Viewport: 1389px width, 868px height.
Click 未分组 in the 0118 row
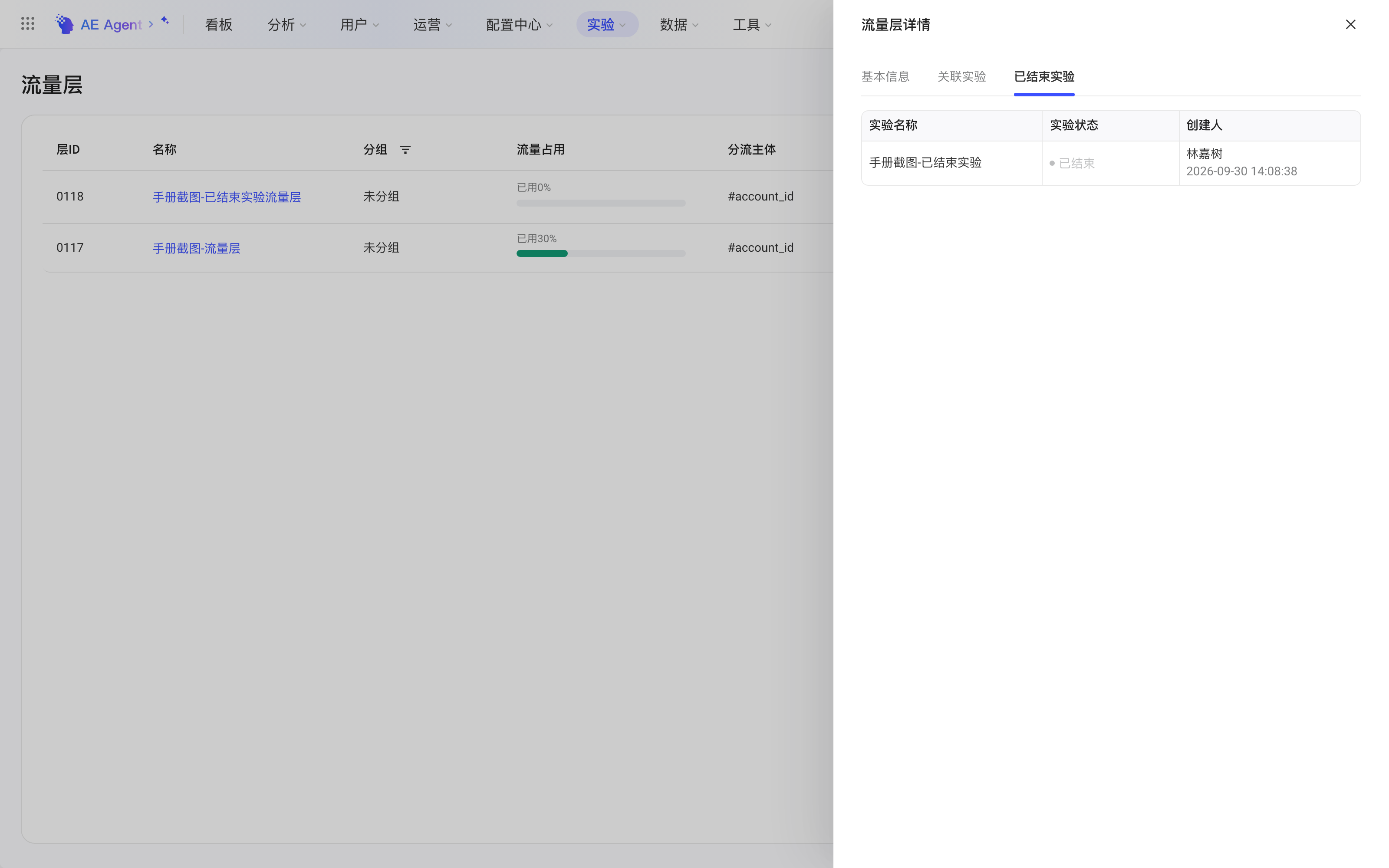coord(381,196)
